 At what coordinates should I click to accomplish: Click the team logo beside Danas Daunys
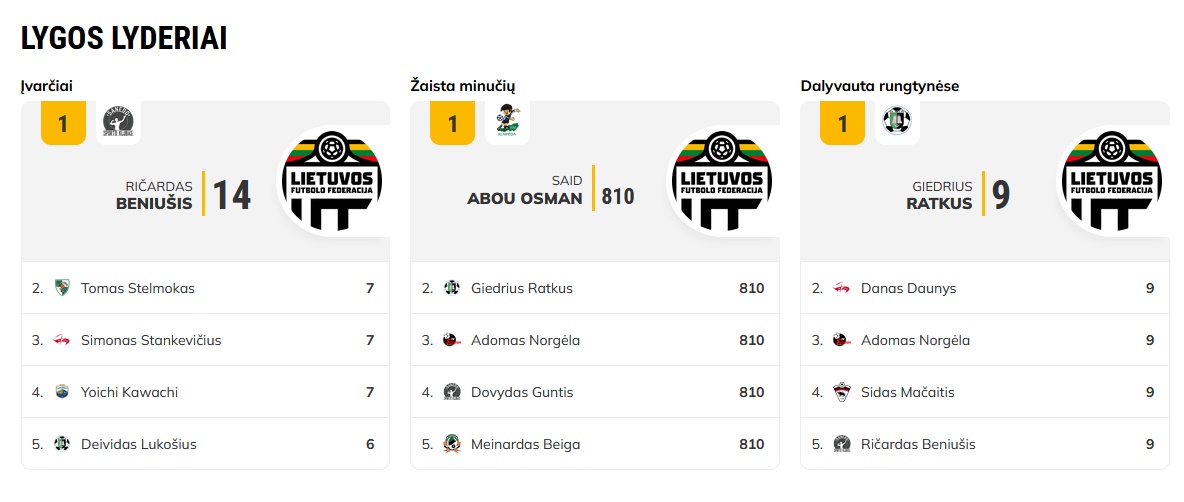click(841, 288)
